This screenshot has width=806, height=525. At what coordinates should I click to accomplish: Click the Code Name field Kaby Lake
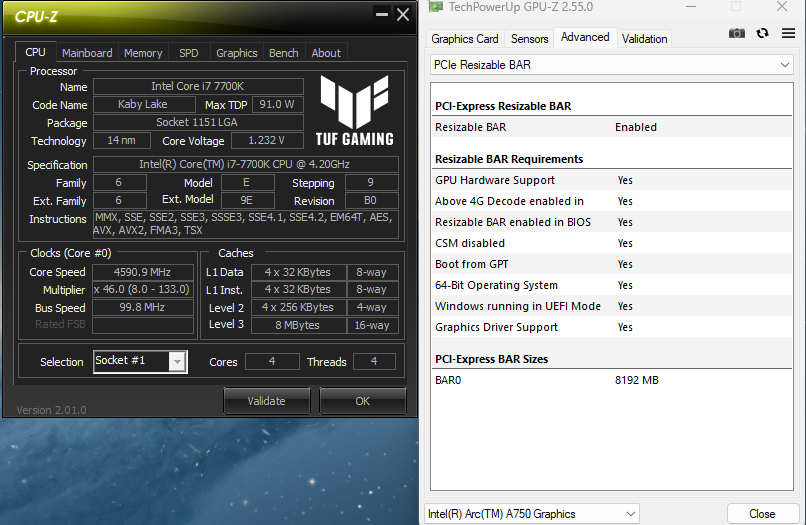[144, 104]
